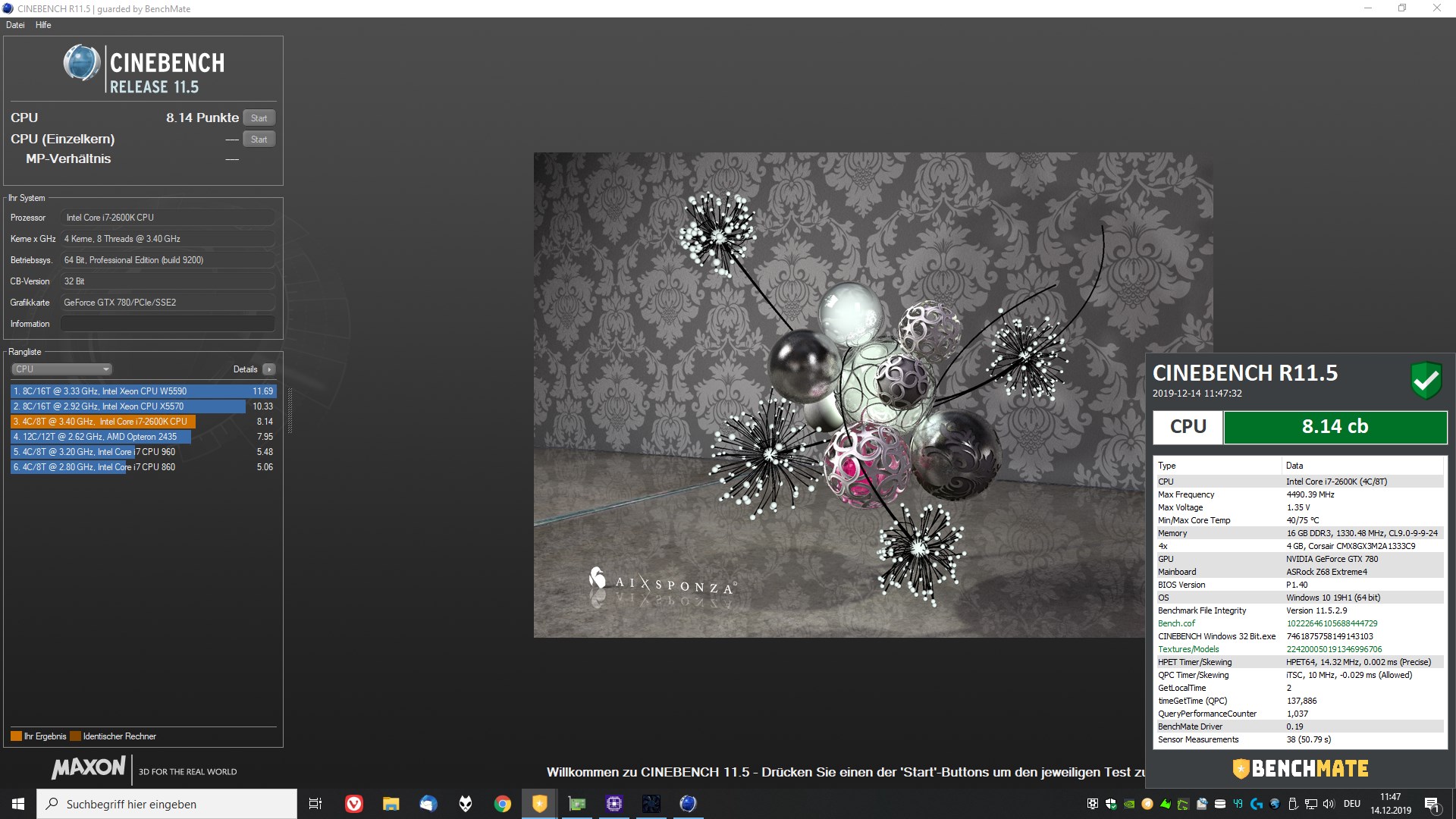Click the temperature 49 tray icon
Screen dimensions: 1456x819
[x=1238, y=804]
